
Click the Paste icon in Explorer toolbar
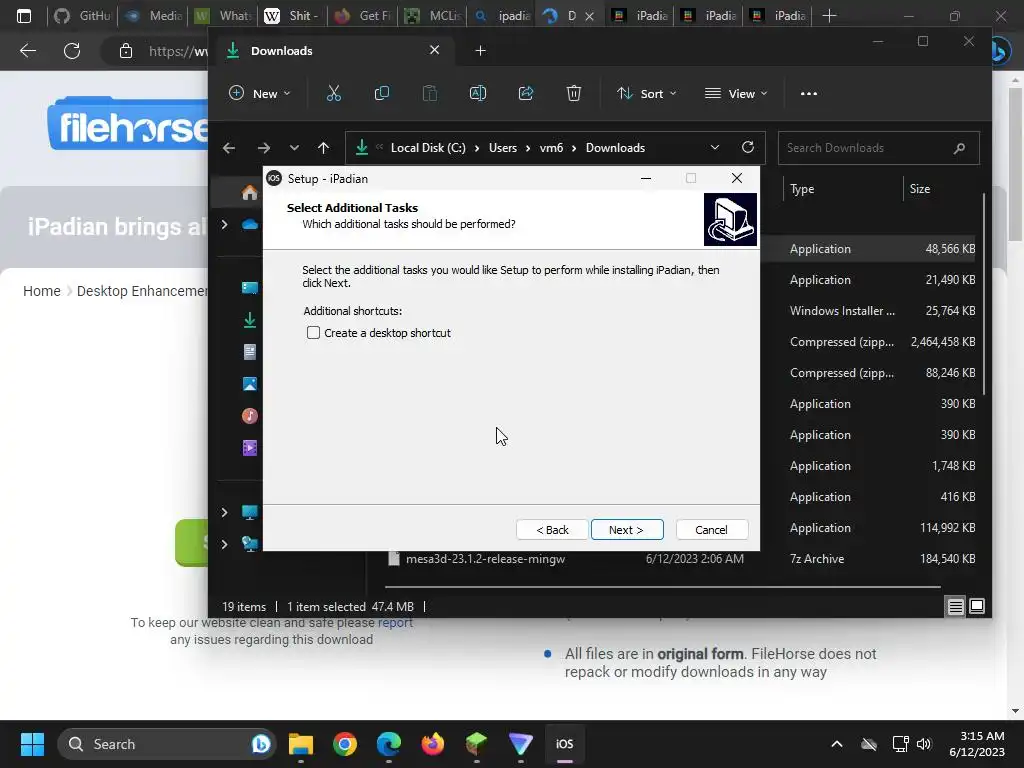click(430, 93)
